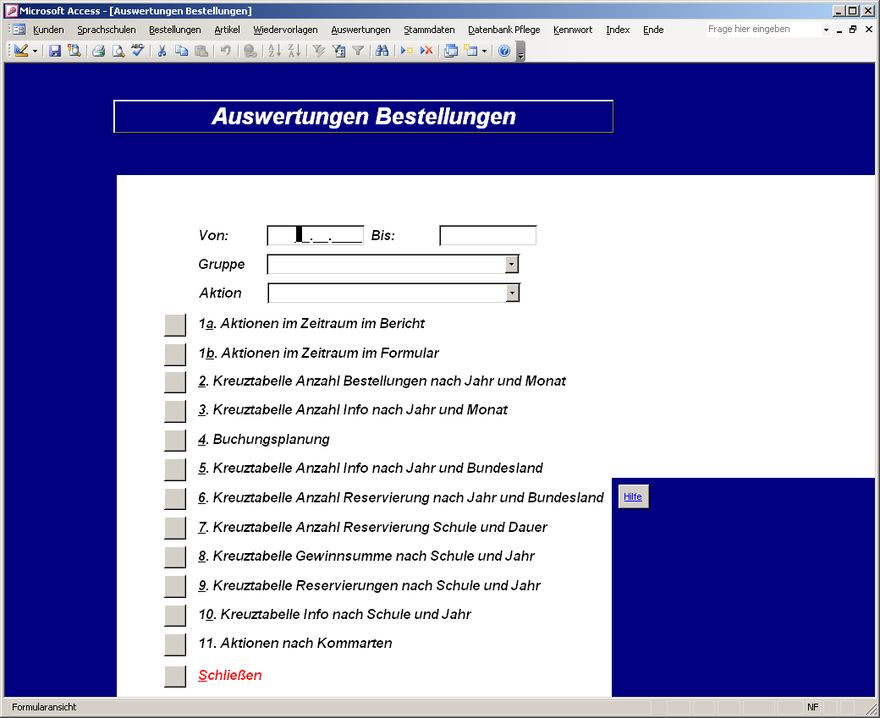Click the Save floppy disk icon
Screen dimensions: 880x718
[x=54, y=51]
